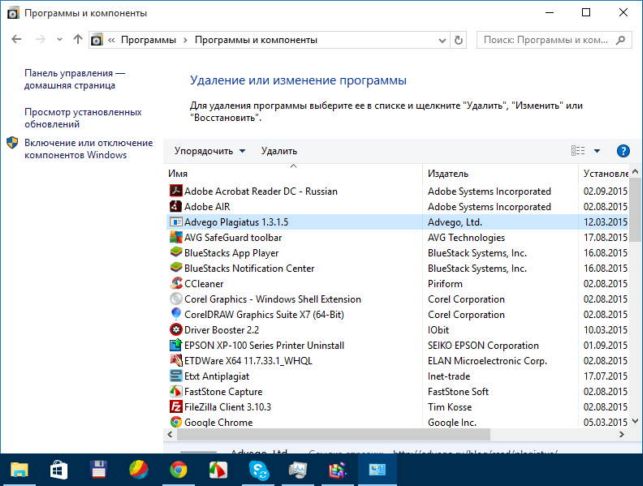The width and height of the screenshot is (643, 486).
Task: Click the Corel Graphics Shell Extension icon
Action: (176, 299)
